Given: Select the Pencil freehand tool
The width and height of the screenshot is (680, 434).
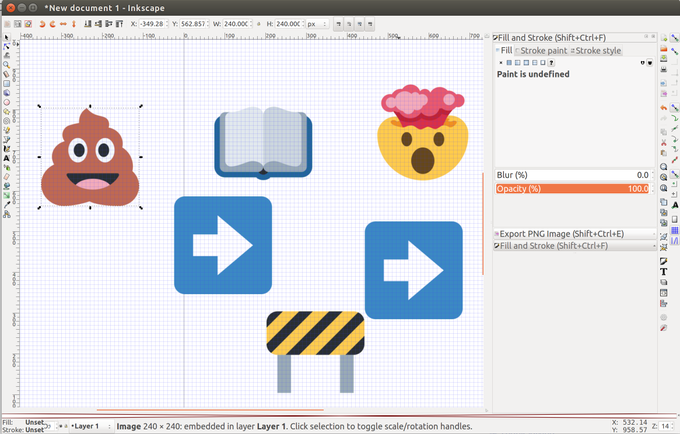Looking at the screenshot, I should (7, 130).
